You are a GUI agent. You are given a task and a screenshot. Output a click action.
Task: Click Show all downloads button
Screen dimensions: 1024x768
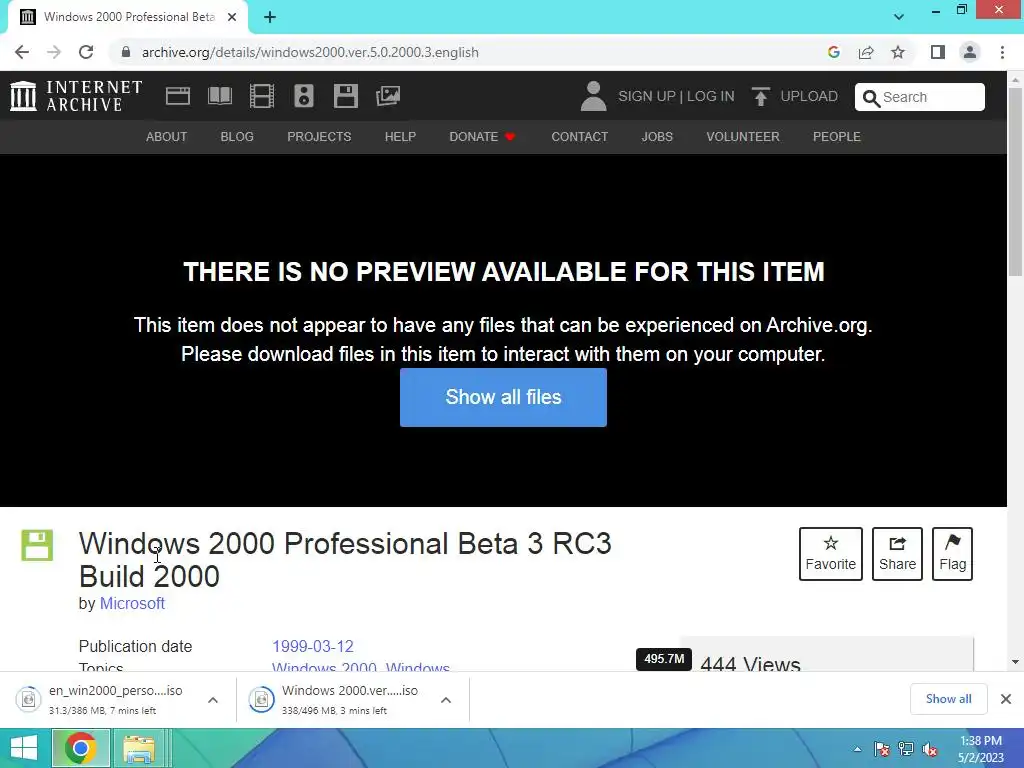pos(948,699)
